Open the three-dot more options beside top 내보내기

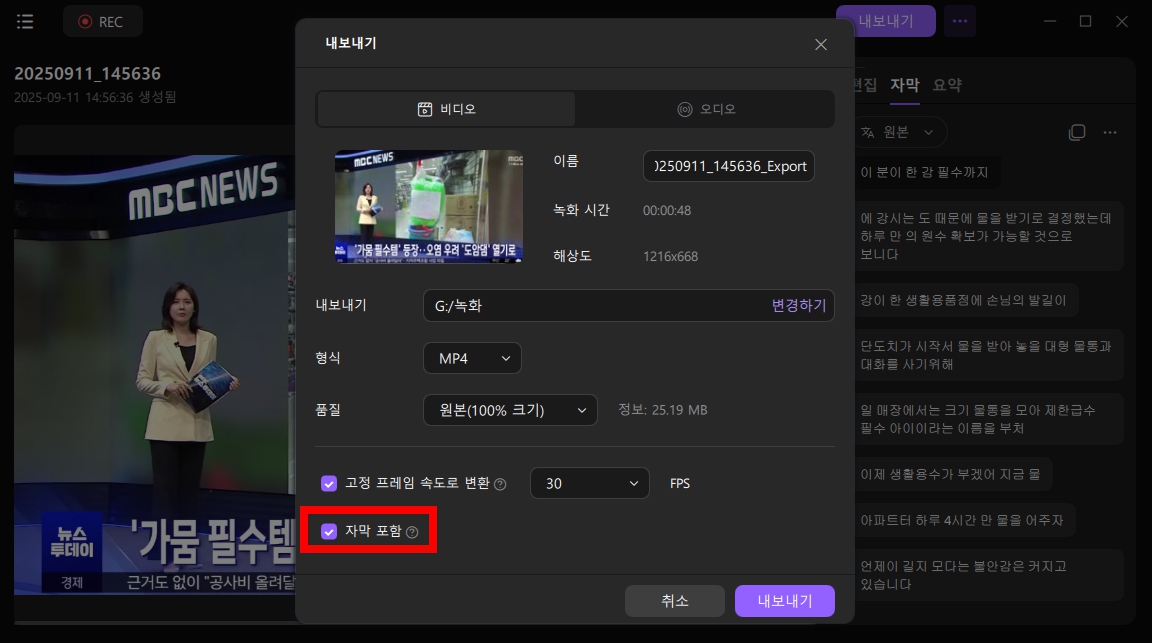pyautogui.click(x=960, y=21)
